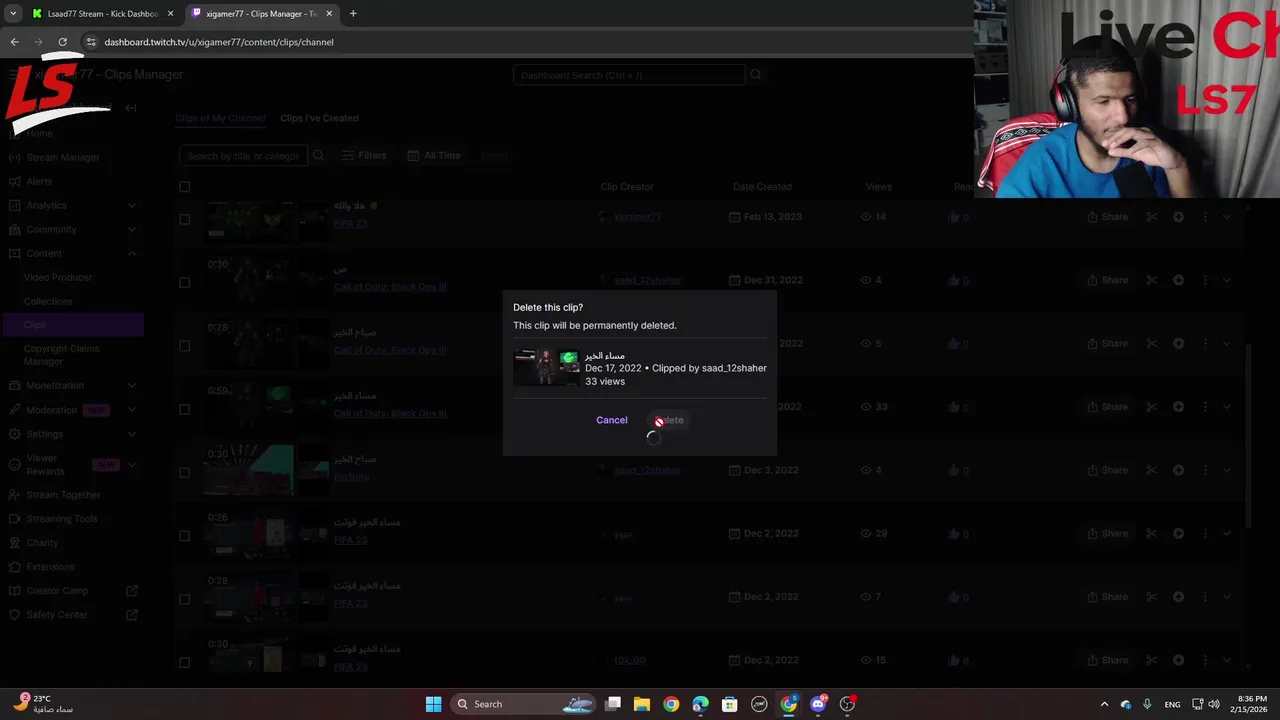The width and height of the screenshot is (1280, 720).
Task: Switch to Clips I've Created tab
Action: (319, 118)
